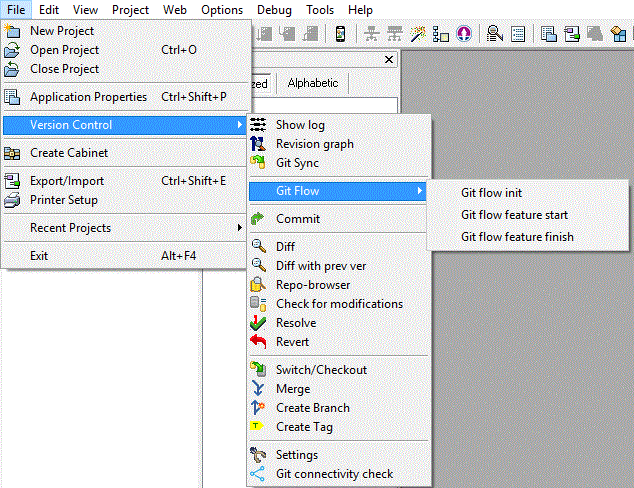The width and height of the screenshot is (634, 488).
Task: Click the Export/Import icon in the File menu
Action: [12, 181]
